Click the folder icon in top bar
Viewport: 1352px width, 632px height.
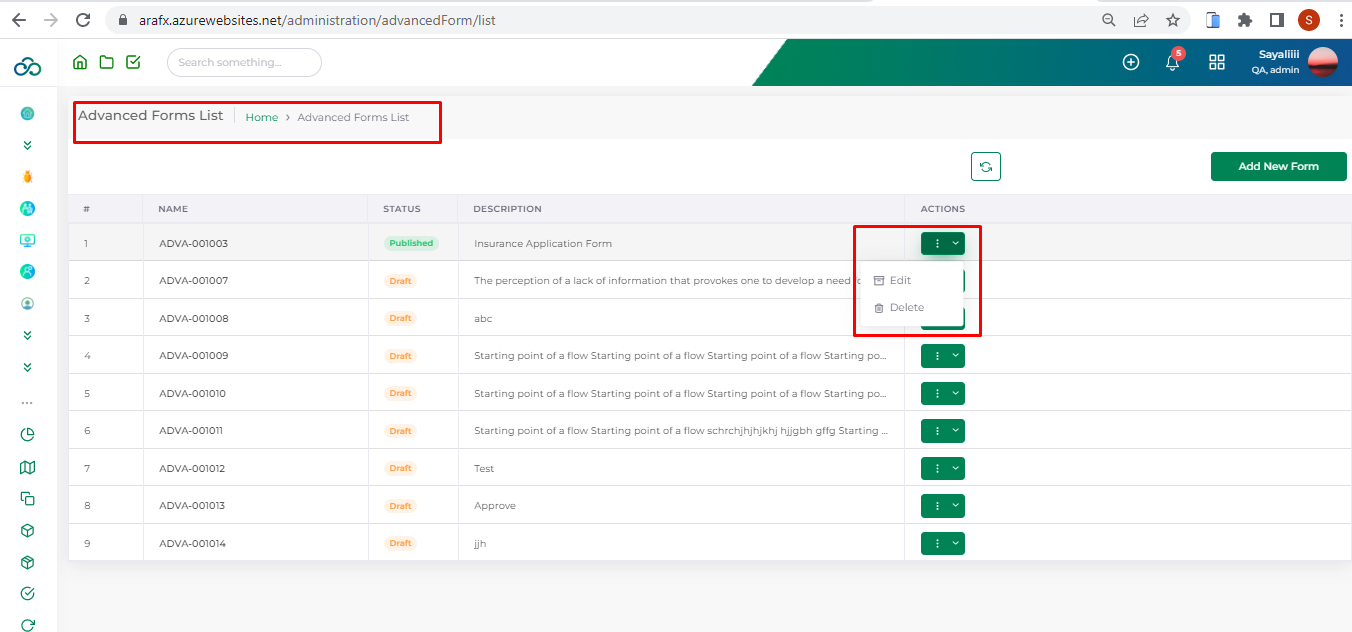pos(106,62)
